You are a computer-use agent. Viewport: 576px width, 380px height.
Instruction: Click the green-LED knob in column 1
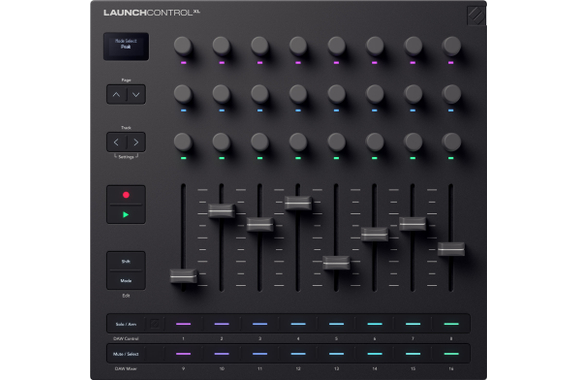pyautogui.click(x=183, y=142)
